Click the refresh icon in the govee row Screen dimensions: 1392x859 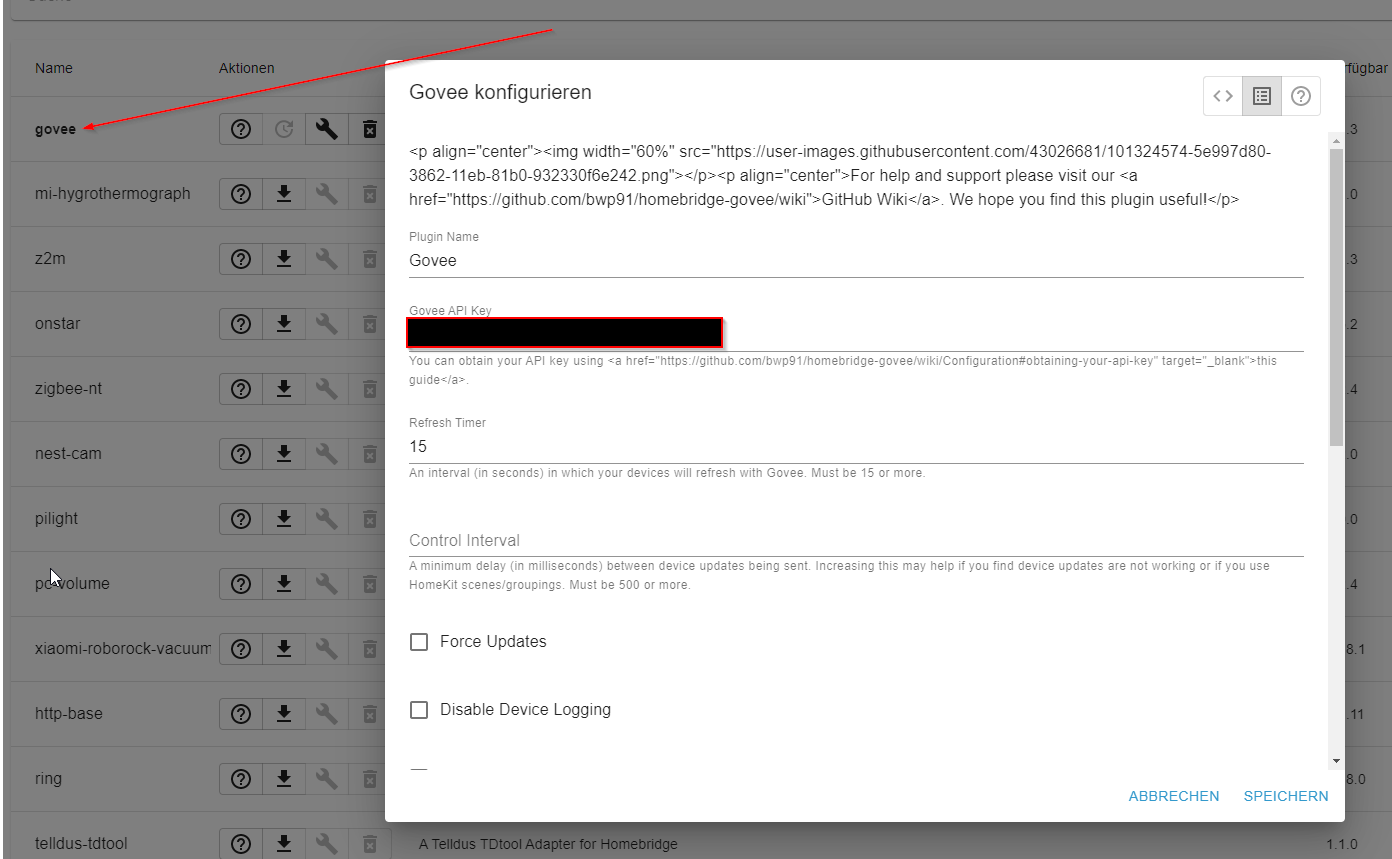pos(284,129)
